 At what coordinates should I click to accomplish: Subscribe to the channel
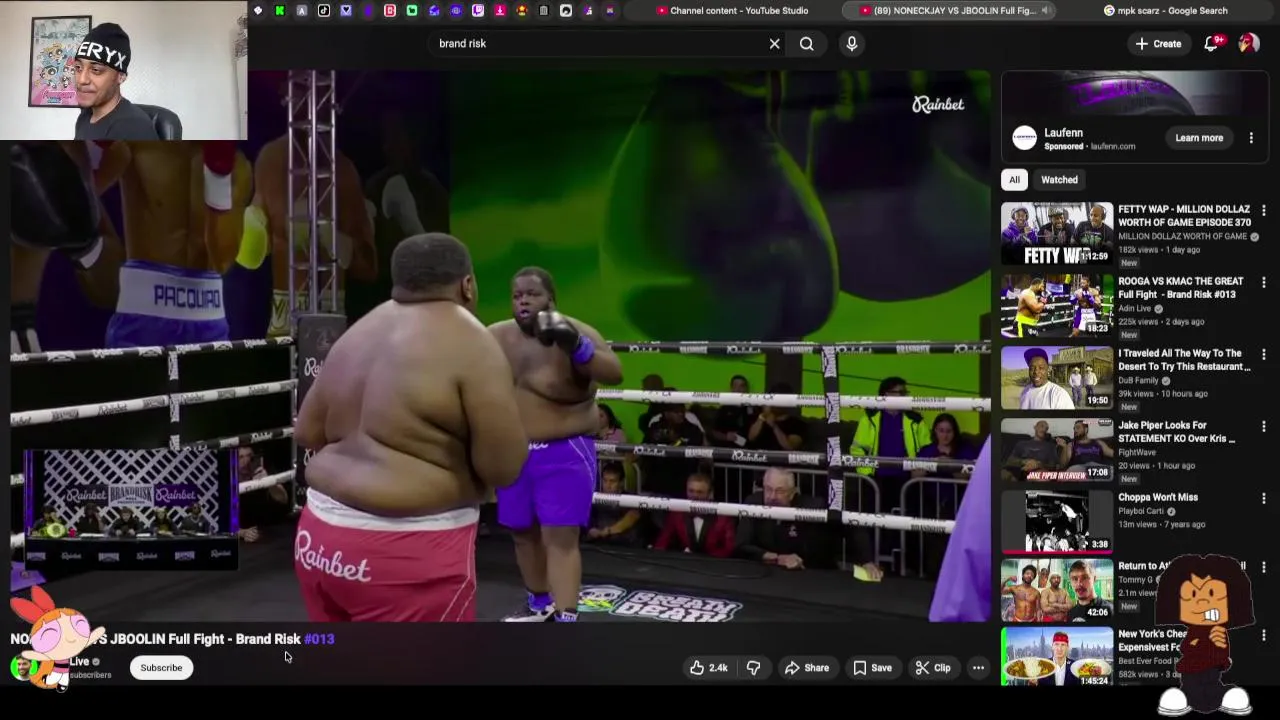(x=161, y=668)
